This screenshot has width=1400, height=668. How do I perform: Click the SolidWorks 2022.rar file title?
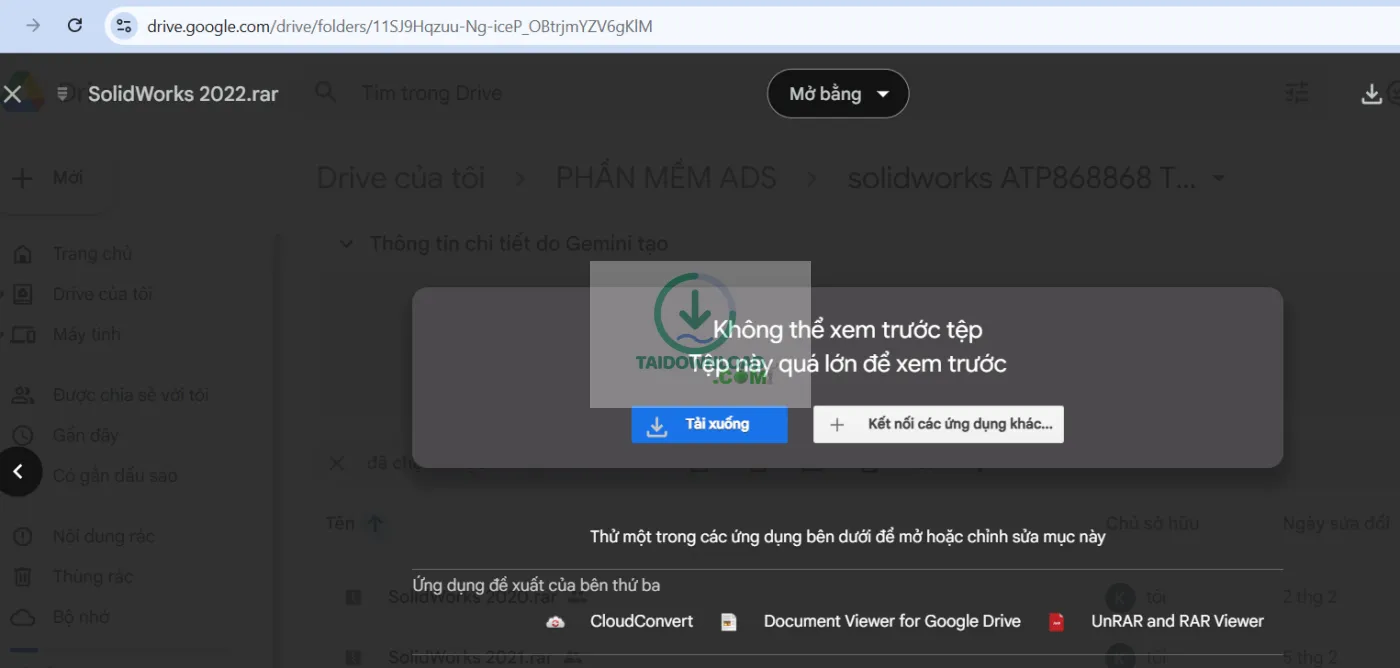(183, 94)
